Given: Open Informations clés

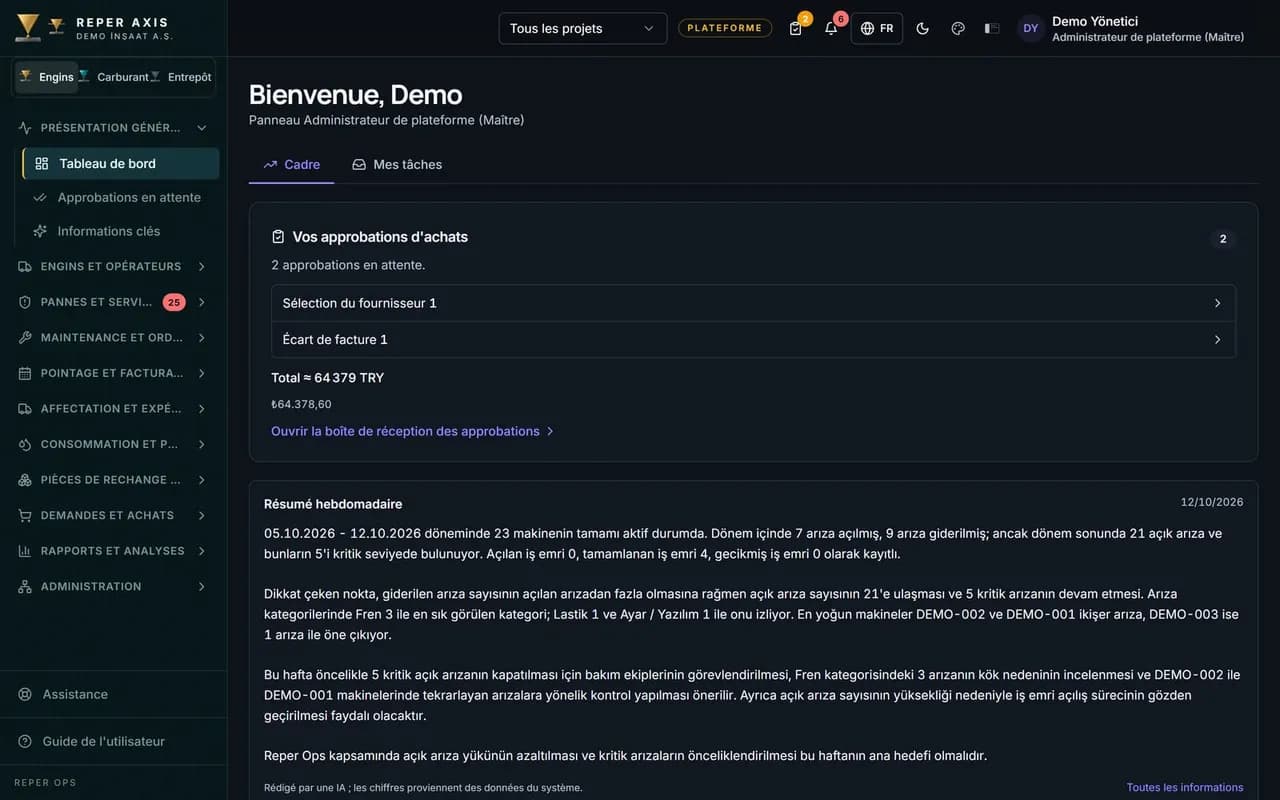Looking at the screenshot, I should [x=121, y=231].
